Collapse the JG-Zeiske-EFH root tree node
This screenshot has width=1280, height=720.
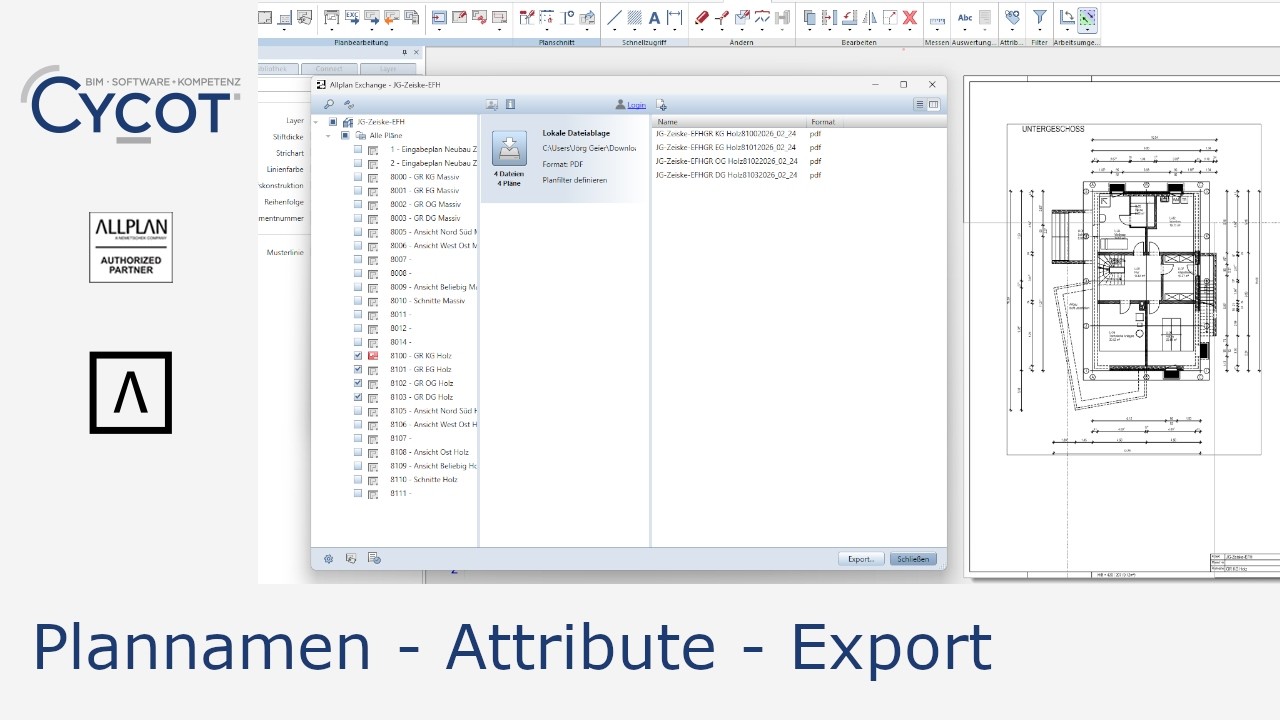point(316,122)
